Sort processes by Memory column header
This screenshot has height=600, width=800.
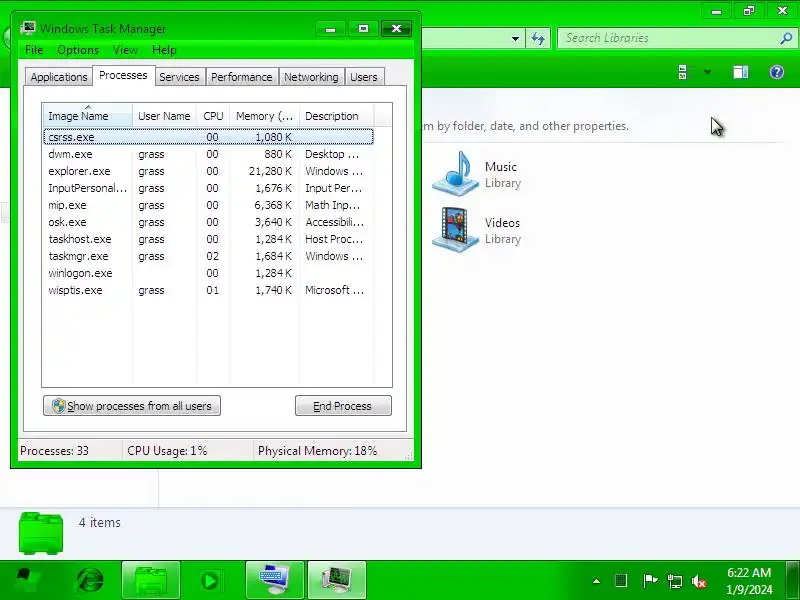point(264,116)
